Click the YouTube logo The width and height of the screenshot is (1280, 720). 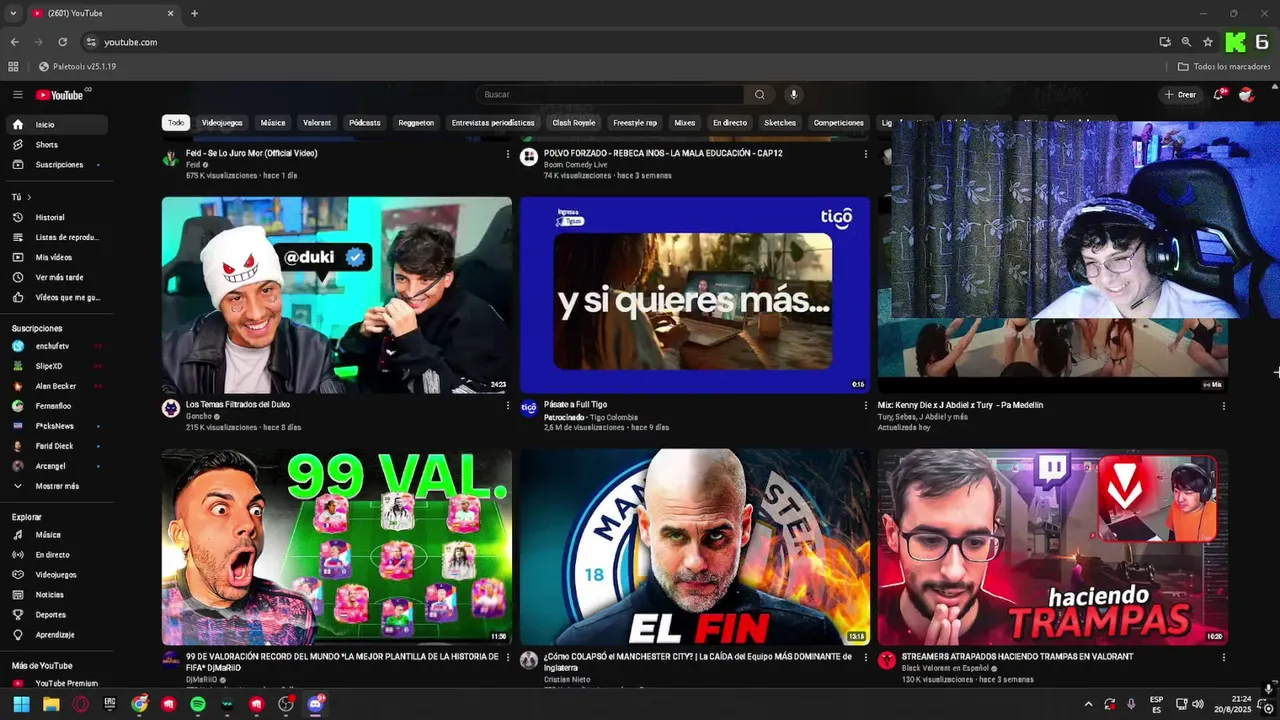pyautogui.click(x=61, y=95)
